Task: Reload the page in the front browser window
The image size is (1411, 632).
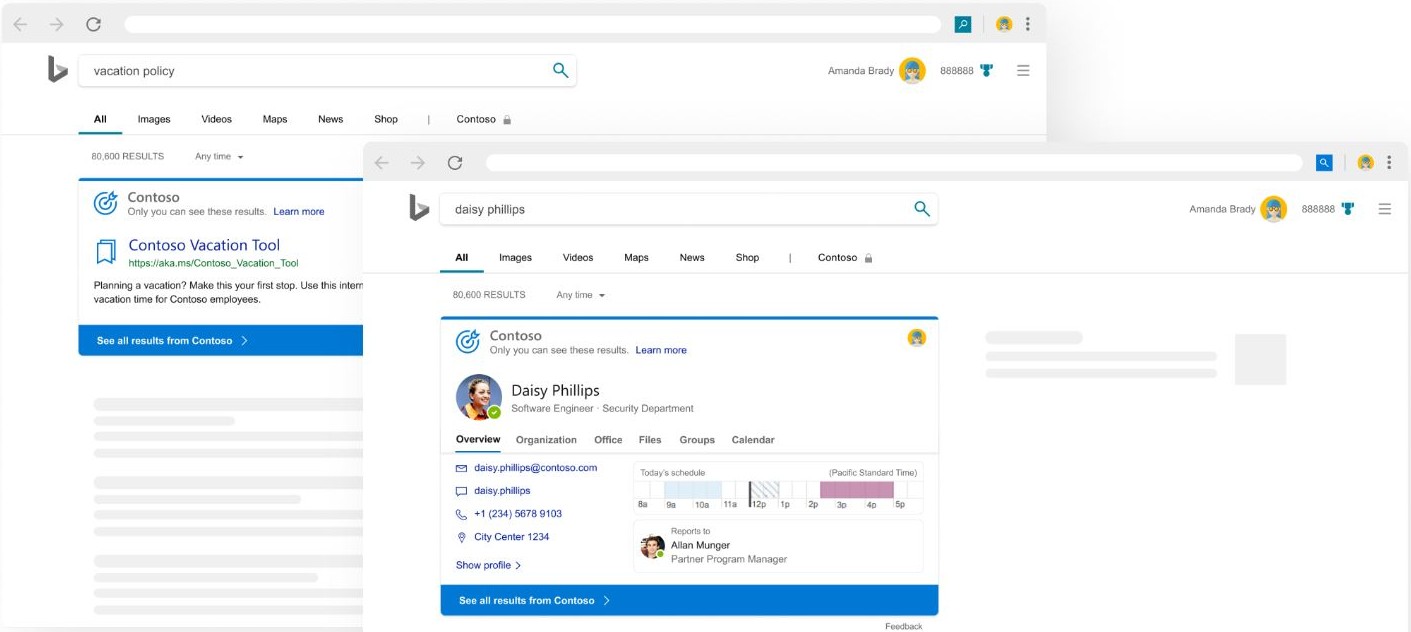Action: [455, 163]
